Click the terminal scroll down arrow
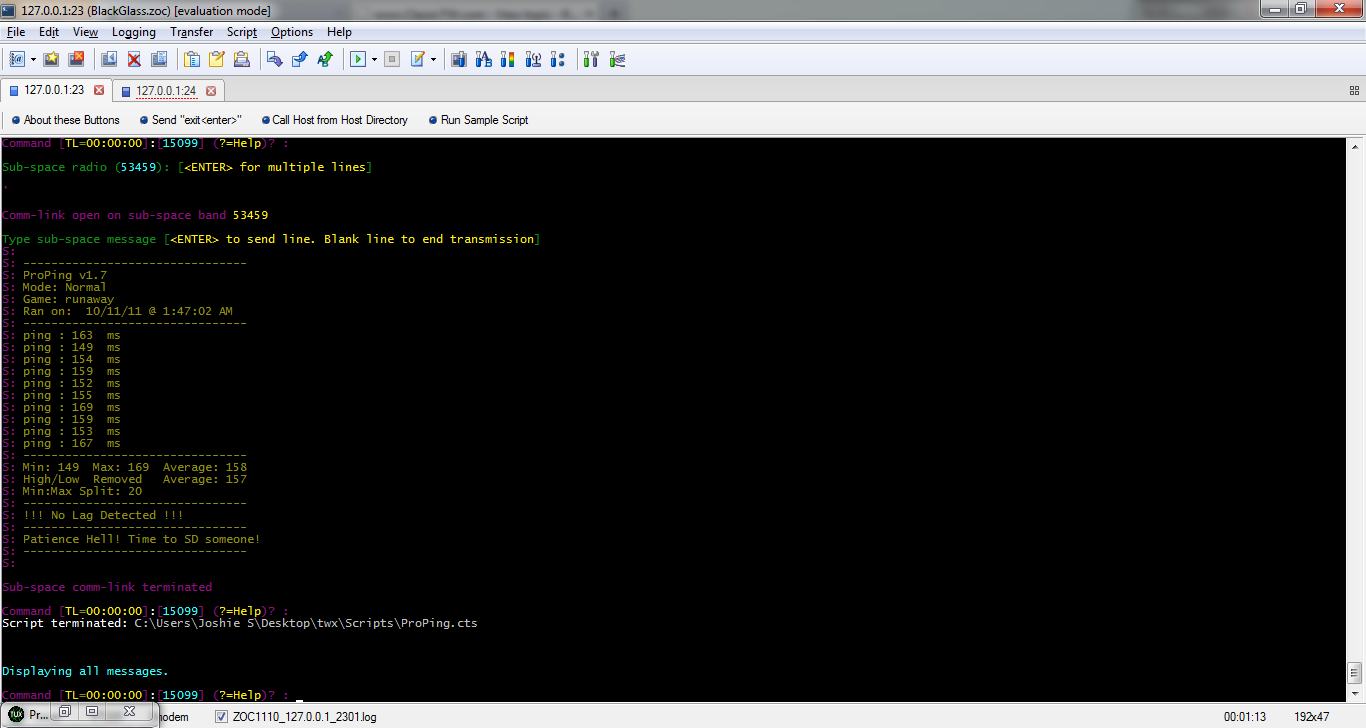This screenshot has height=728, width=1366. click(1355, 693)
